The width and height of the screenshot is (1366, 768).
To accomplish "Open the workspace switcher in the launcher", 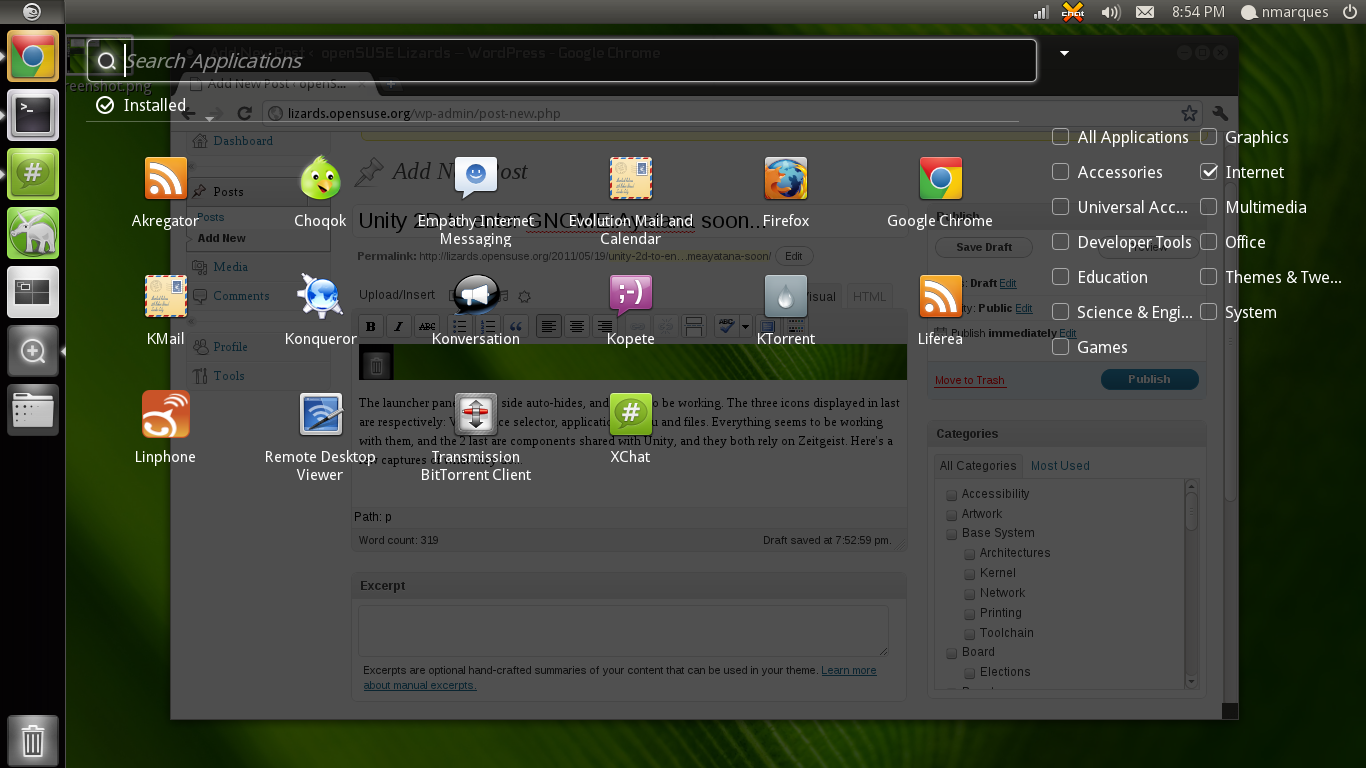I will pos(33,292).
